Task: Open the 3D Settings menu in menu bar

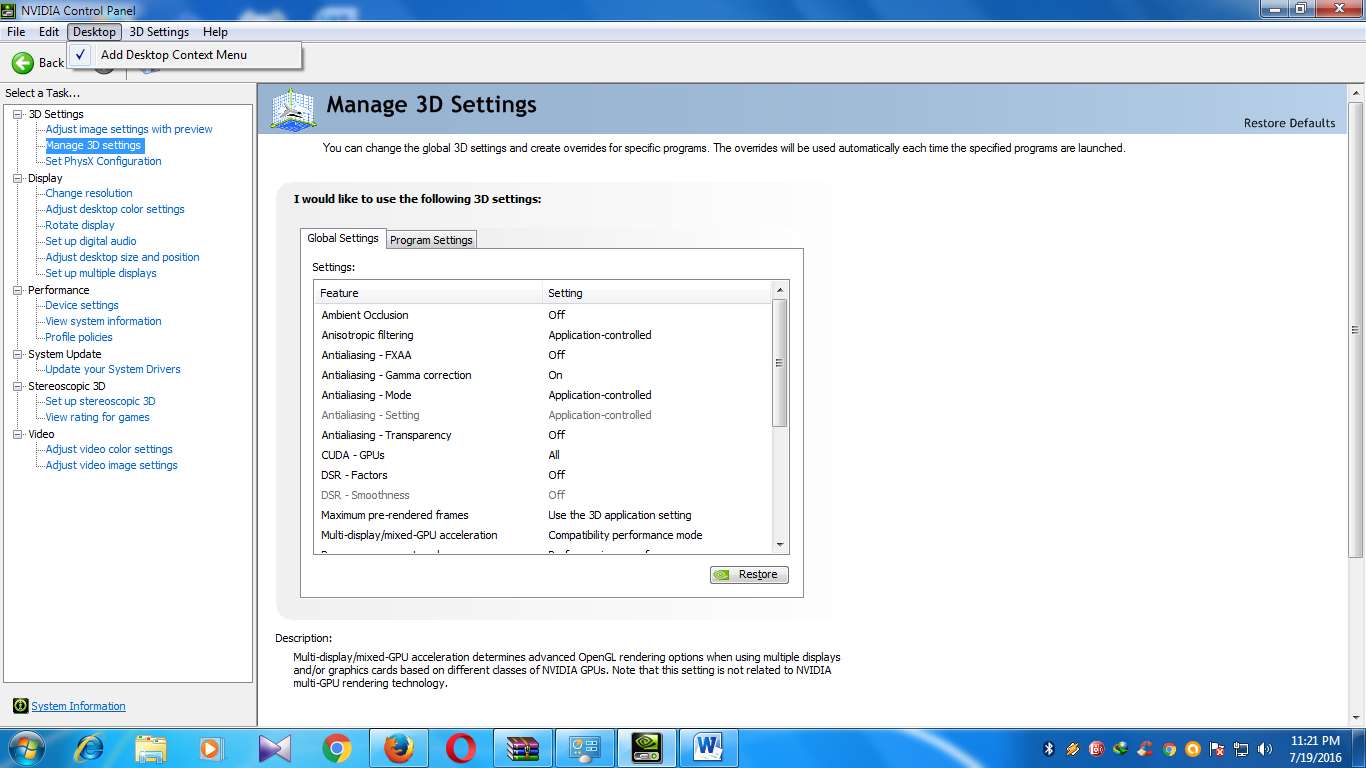Action: click(x=159, y=32)
